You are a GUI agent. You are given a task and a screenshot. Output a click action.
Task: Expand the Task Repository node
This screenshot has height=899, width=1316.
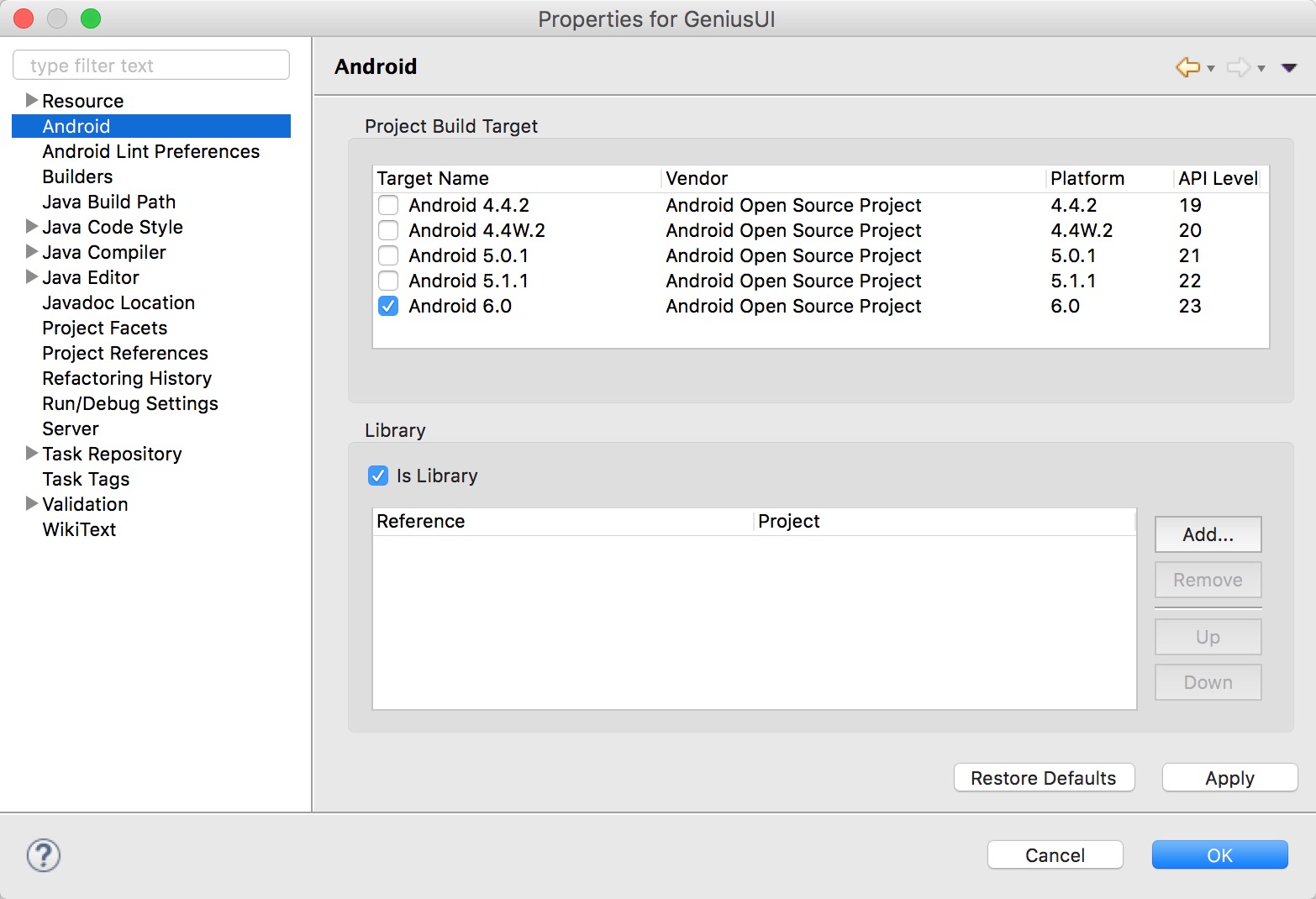[31, 454]
